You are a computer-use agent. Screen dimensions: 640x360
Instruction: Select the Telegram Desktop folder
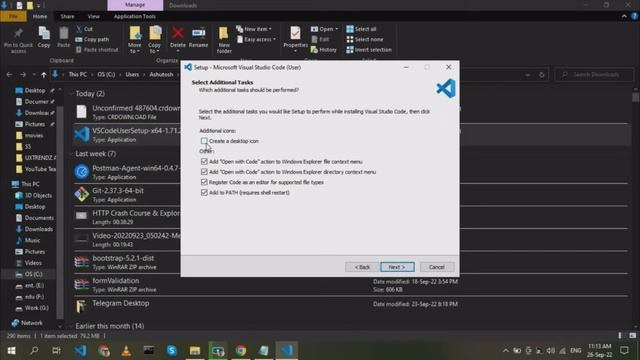(120, 303)
